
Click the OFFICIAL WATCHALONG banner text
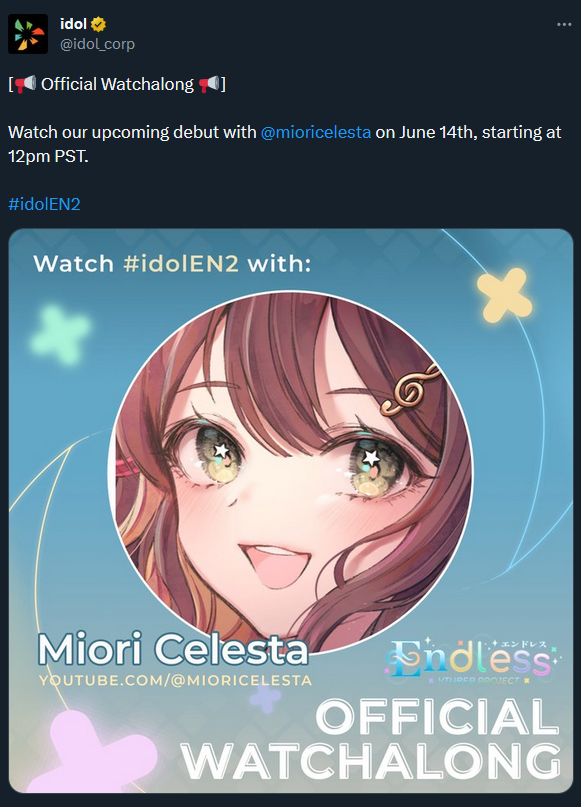coord(372,739)
